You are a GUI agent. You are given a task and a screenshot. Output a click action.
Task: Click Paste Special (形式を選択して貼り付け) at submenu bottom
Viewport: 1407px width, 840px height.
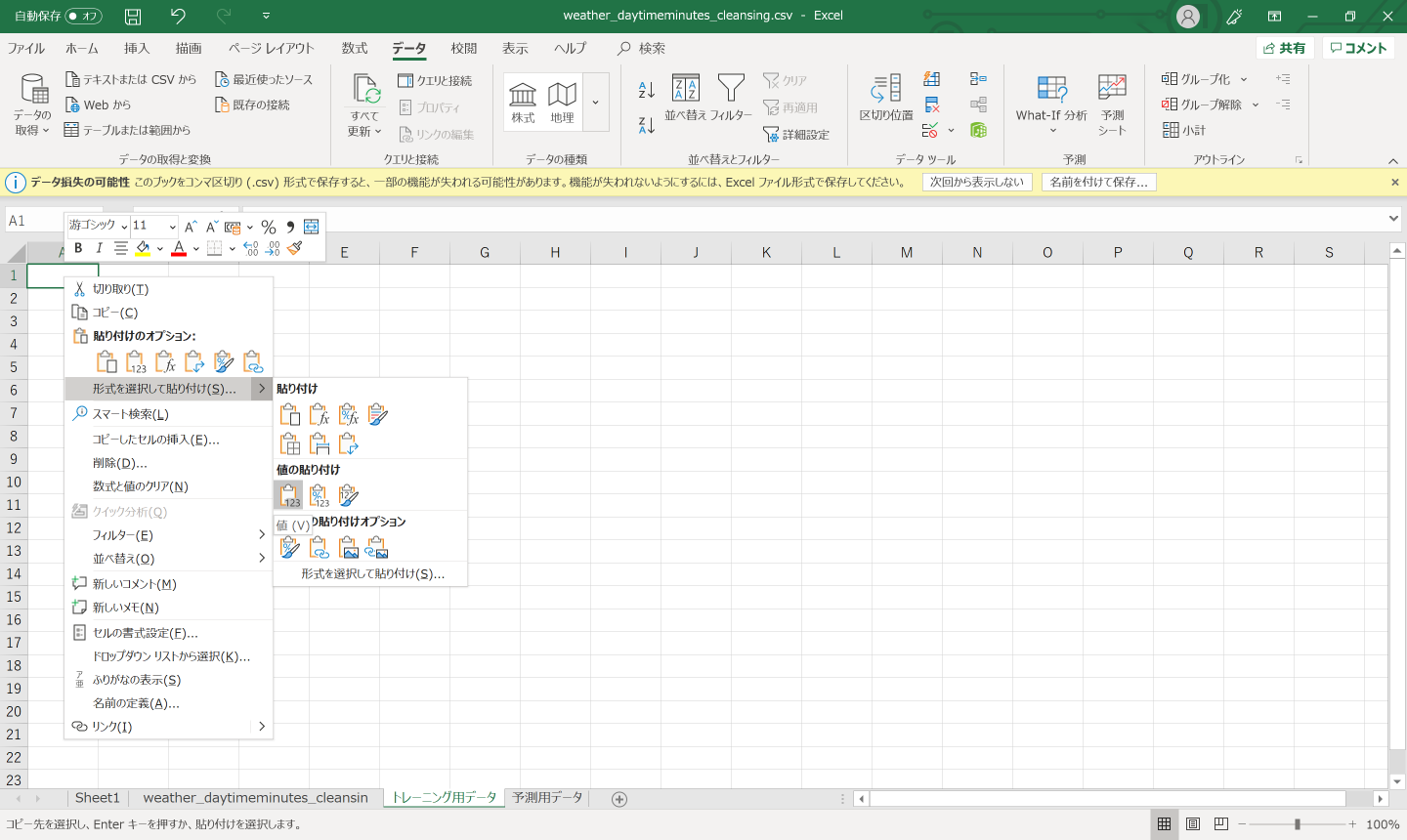(x=372, y=574)
